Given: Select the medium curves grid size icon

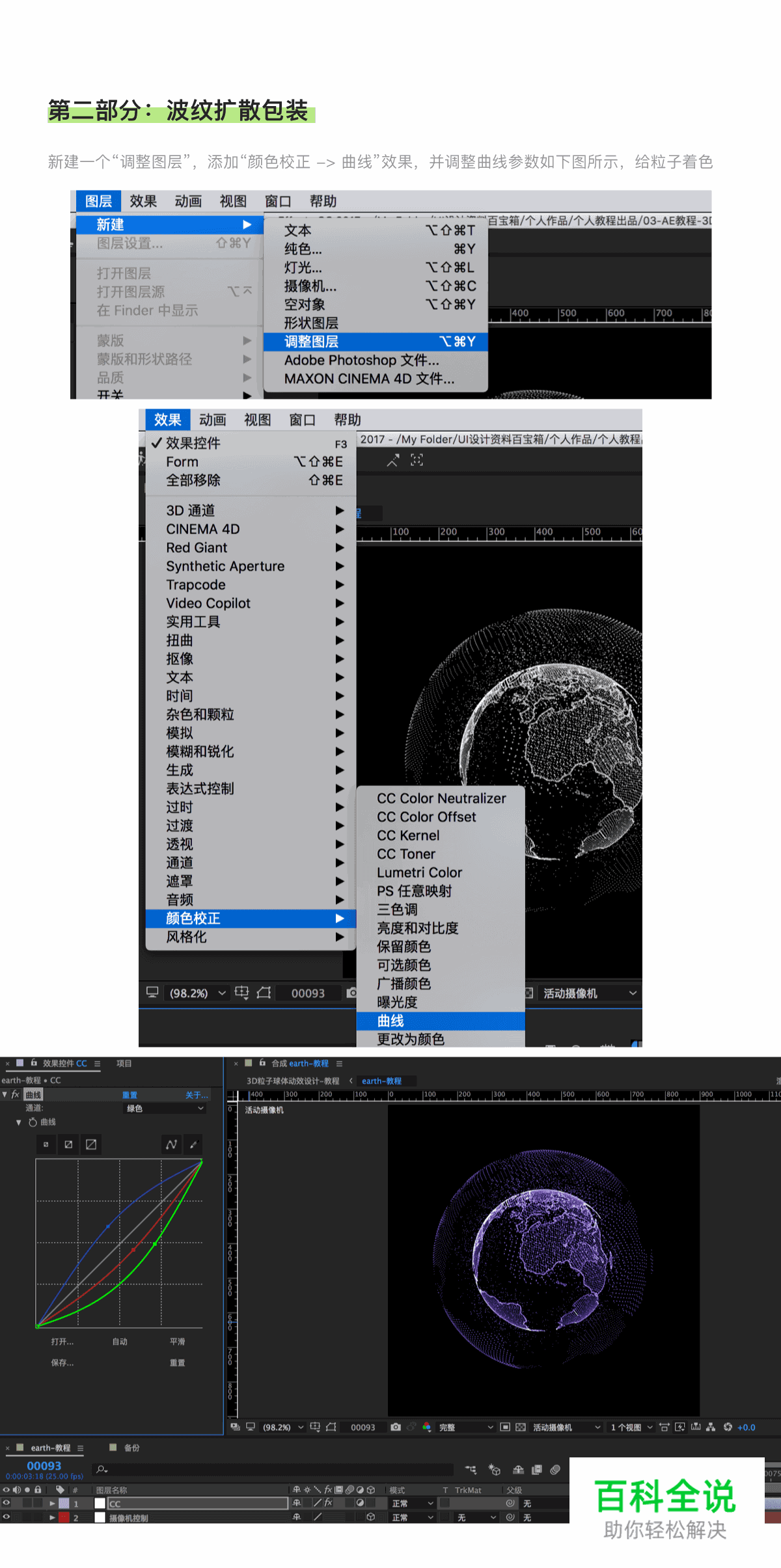Looking at the screenshot, I should pos(68,1144).
